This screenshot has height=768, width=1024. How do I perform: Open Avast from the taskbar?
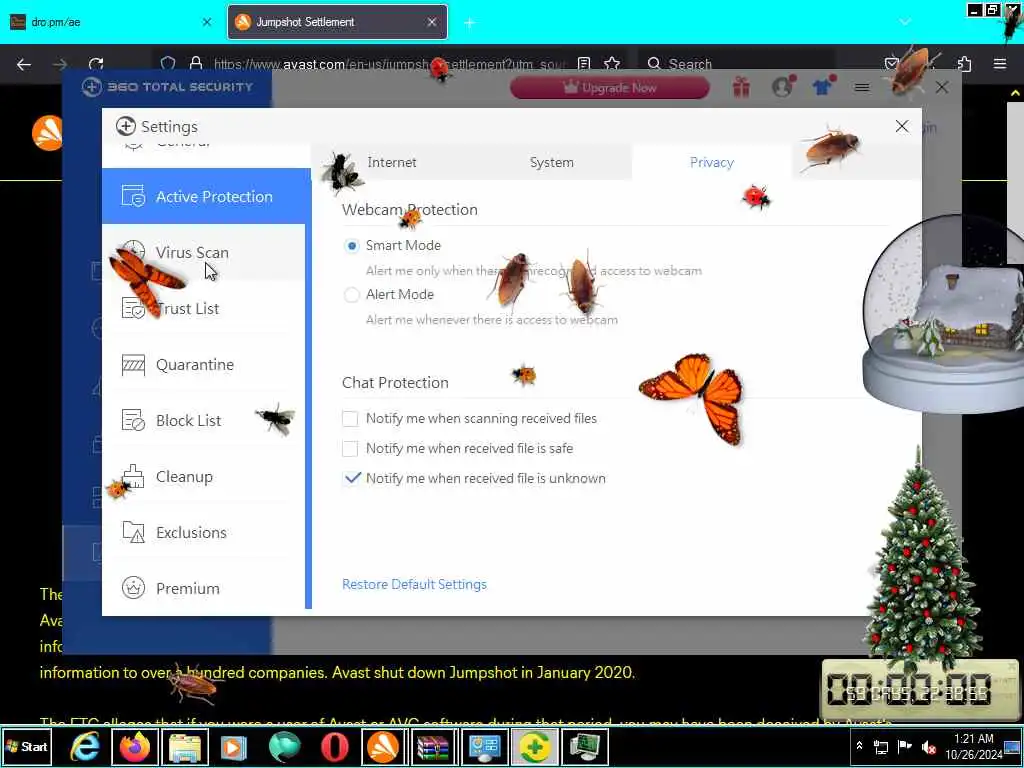[384, 746]
